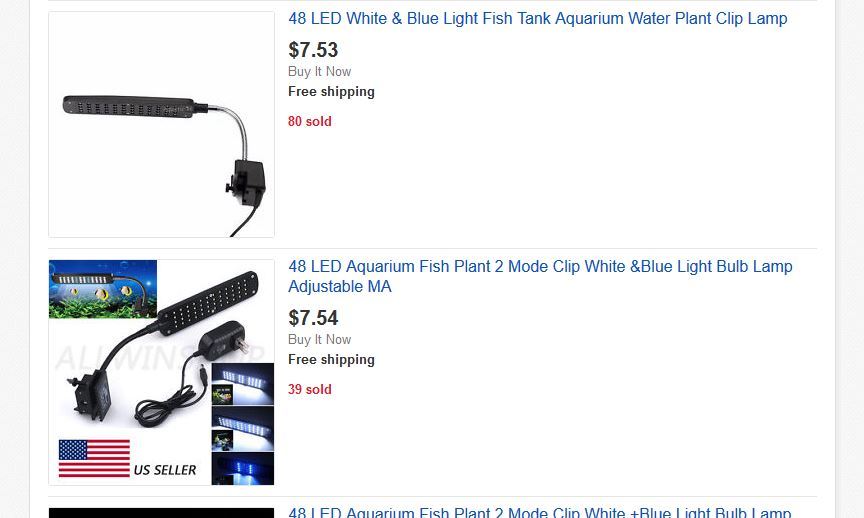Image resolution: width=864 pixels, height=518 pixels.
Task: Click Buy It Now under the $7.53 price
Action: [x=319, y=72]
